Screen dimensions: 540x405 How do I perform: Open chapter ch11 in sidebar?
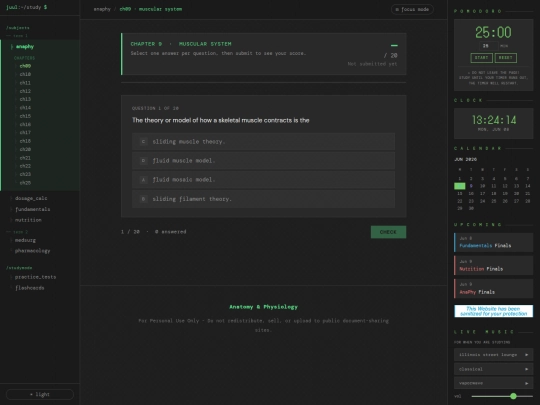pos(25,83)
